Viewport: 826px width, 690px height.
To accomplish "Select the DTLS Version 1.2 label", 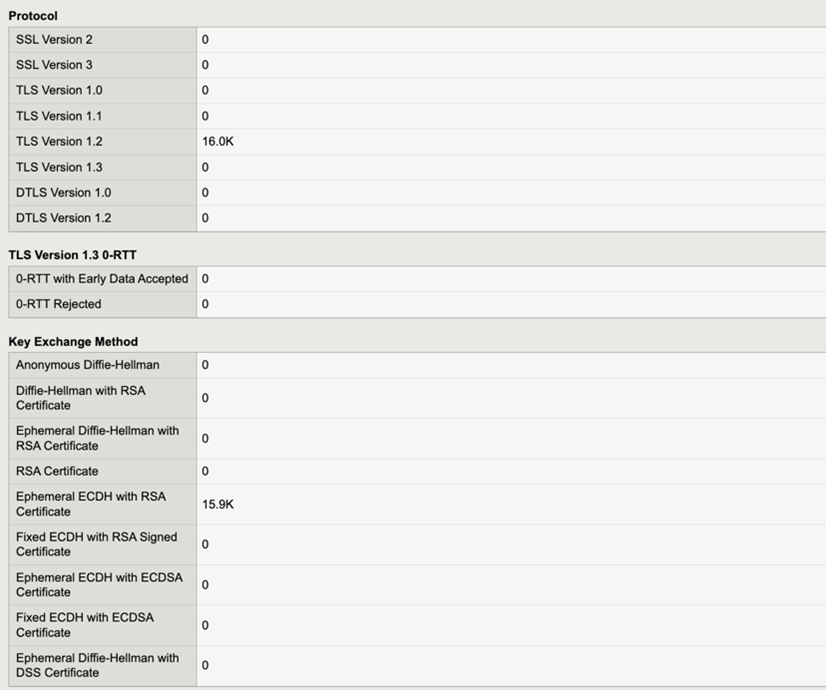I will tap(63, 218).
